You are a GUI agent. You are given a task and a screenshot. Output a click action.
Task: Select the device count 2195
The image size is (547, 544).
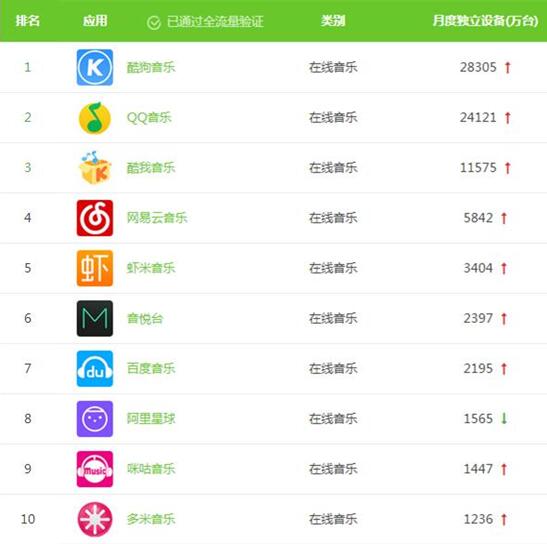(x=478, y=369)
